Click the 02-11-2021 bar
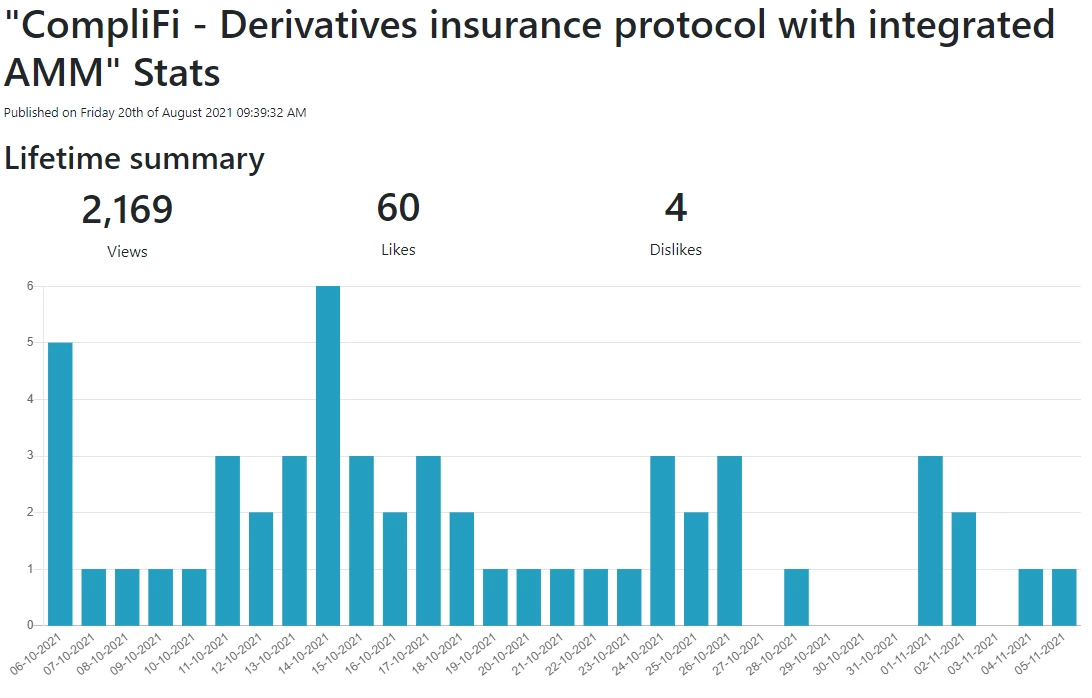 click(x=964, y=569)
